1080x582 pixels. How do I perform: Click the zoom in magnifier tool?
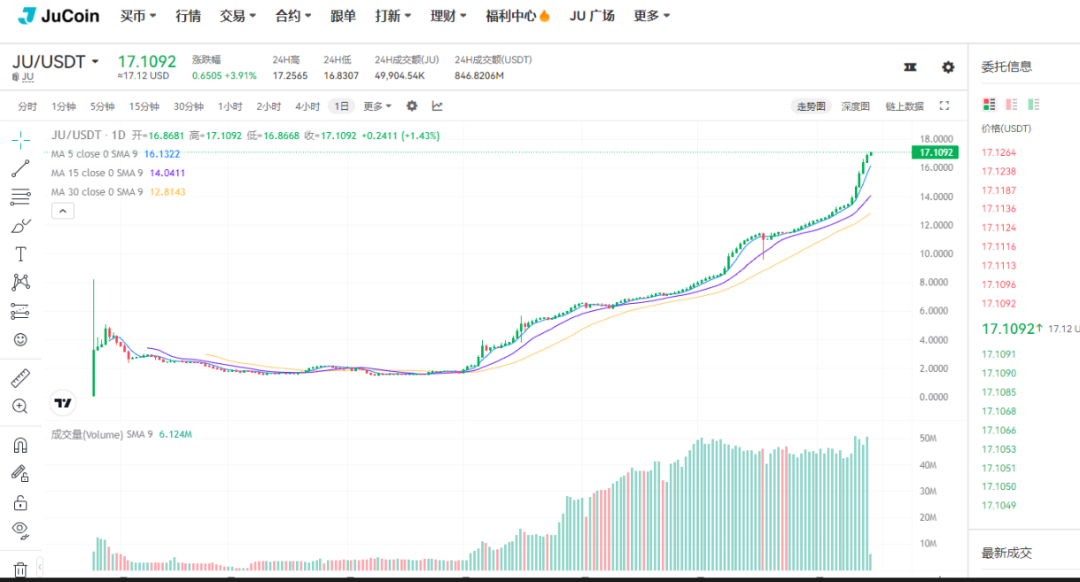click(20, 406)
